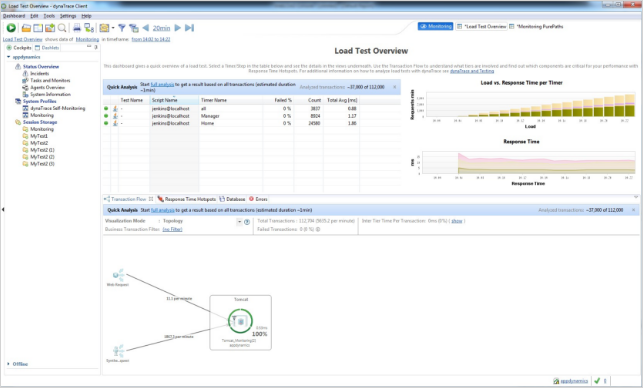Open Help menu
The image size is (644, 389).
pyautogui.click(x=86, y=16)
